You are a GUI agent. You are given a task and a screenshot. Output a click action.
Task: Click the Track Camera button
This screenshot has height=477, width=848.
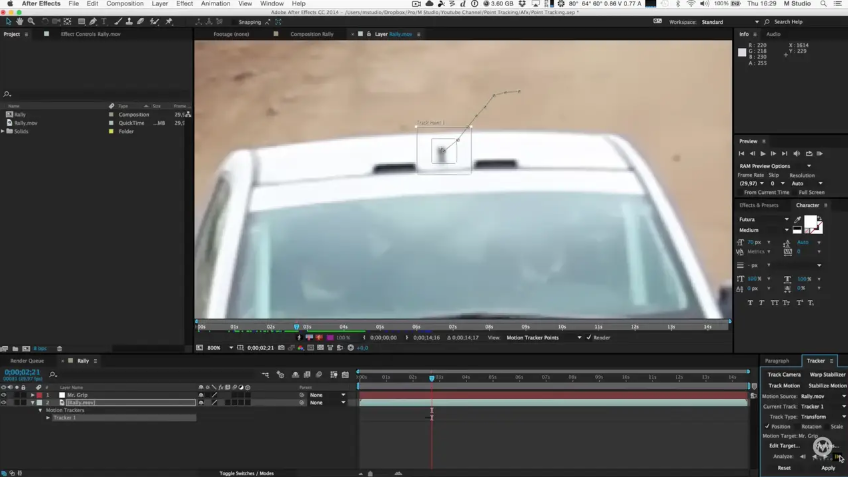coord(784,374)
